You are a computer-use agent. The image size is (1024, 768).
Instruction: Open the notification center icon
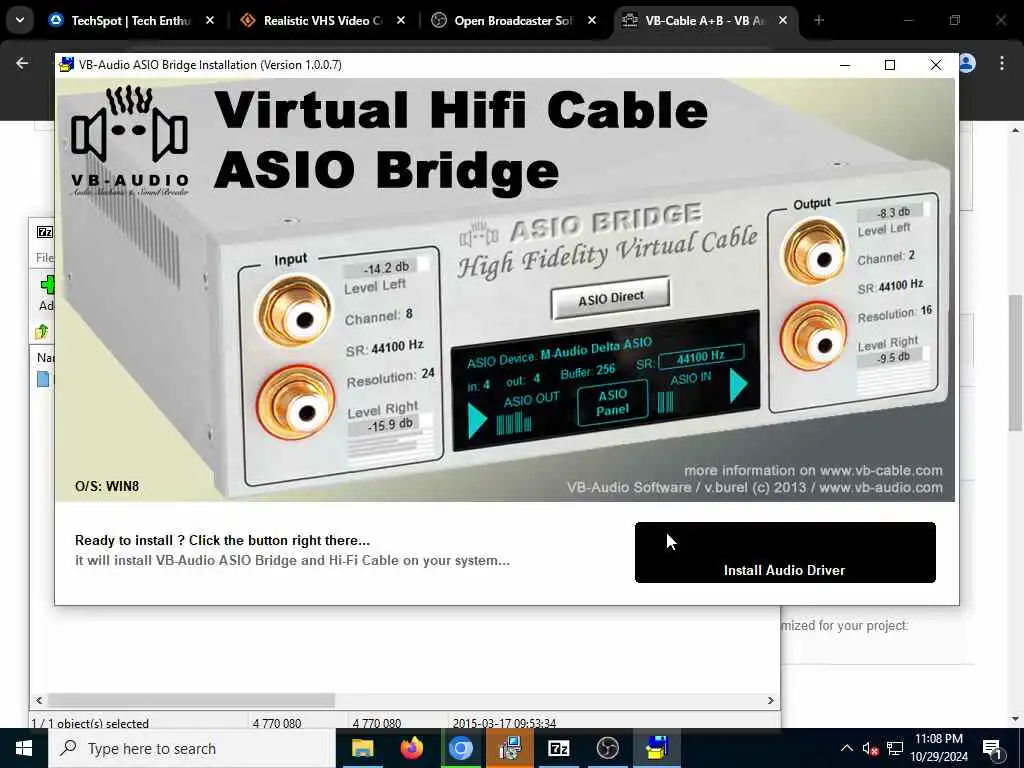992,749
